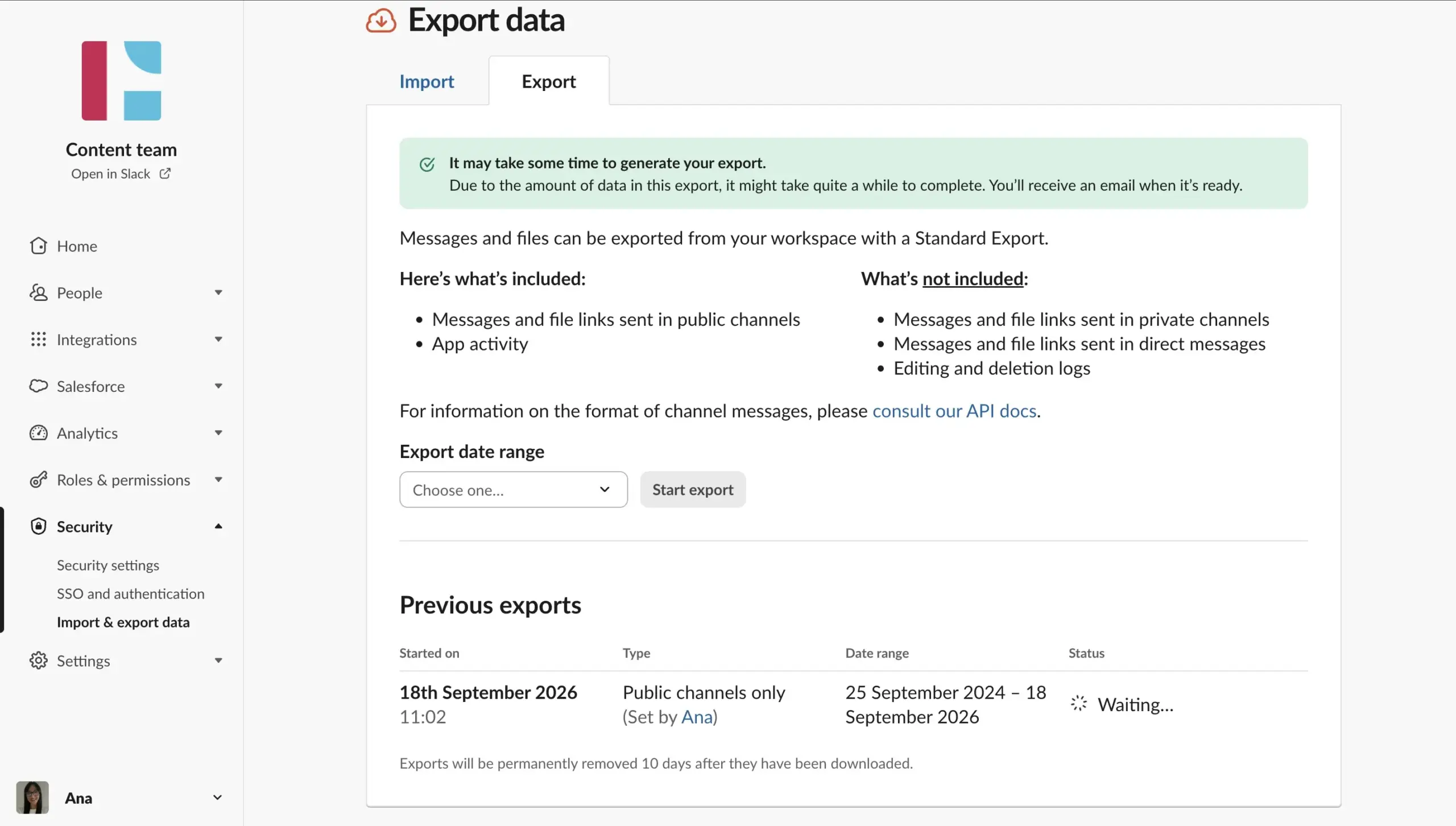Click Ana's profile avatar photo
Viewport: 1456px width, 826px height.
click(x=32, y=797)
